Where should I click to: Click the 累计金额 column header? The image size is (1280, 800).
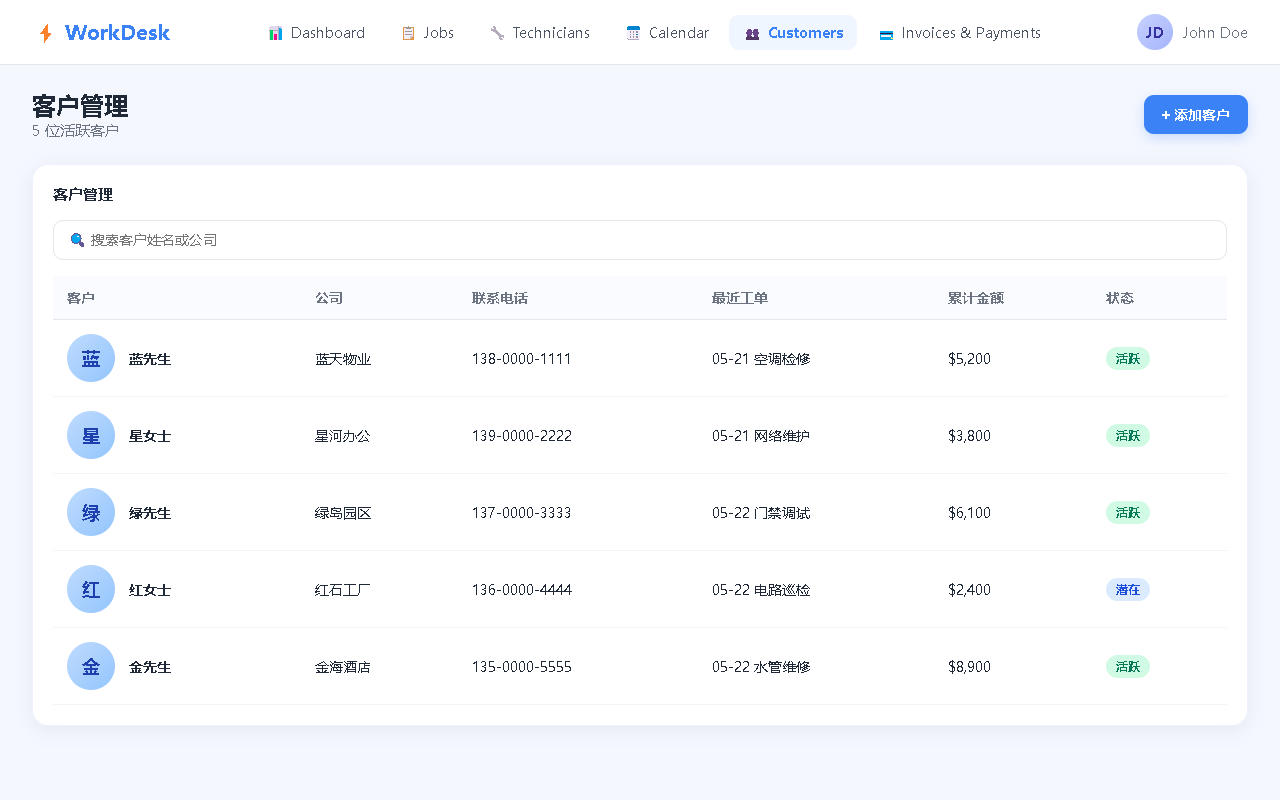[x=976, y=298]
